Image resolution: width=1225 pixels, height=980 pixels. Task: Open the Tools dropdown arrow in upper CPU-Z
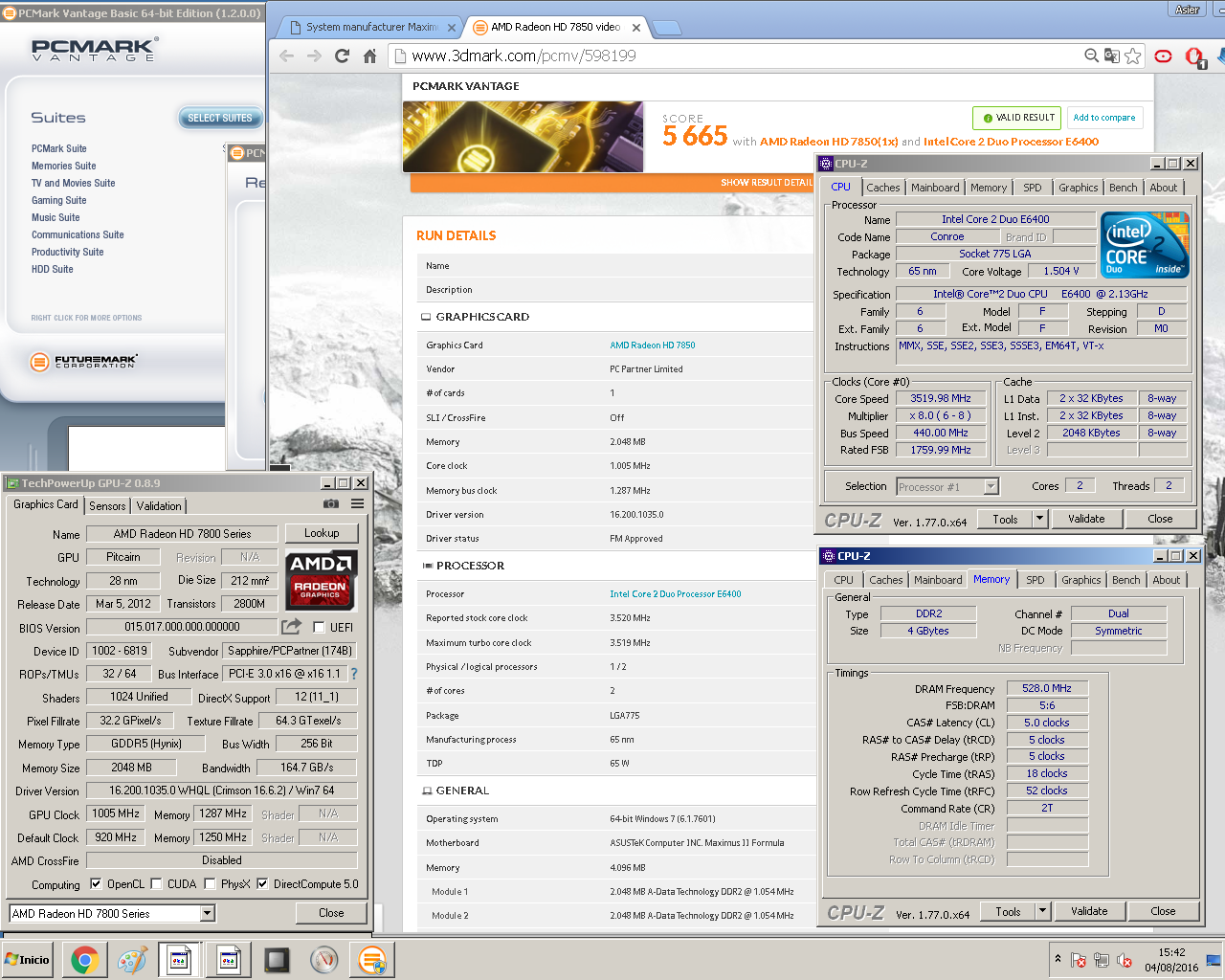point(1039,519)
